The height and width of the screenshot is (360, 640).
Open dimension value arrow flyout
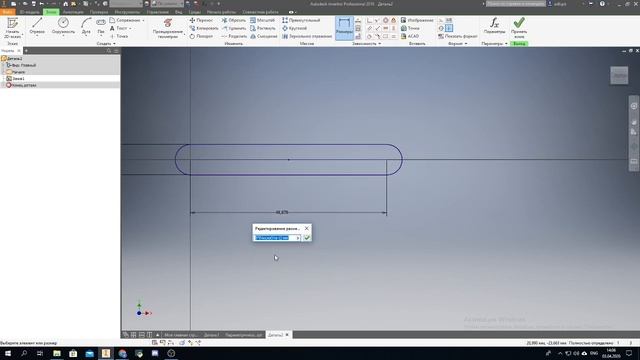tap(298, 238)
